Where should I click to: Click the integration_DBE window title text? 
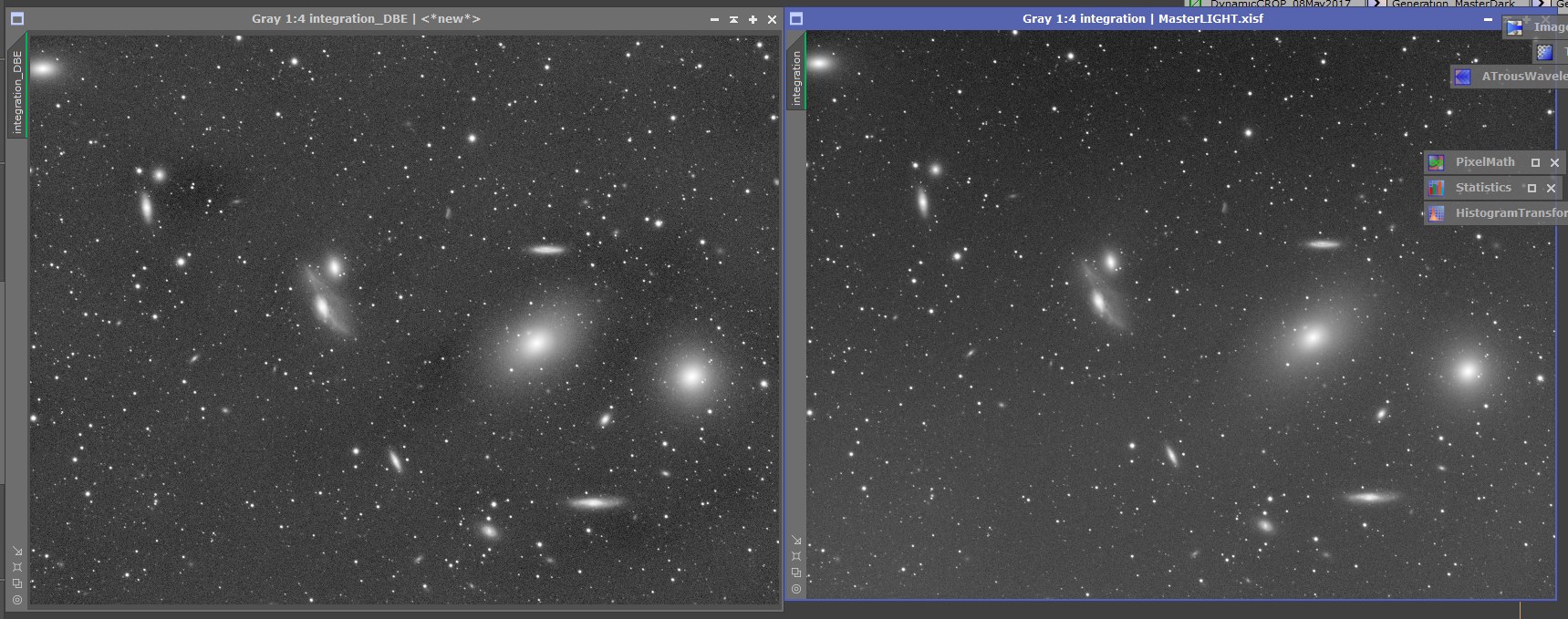click(x=366, y=19)
